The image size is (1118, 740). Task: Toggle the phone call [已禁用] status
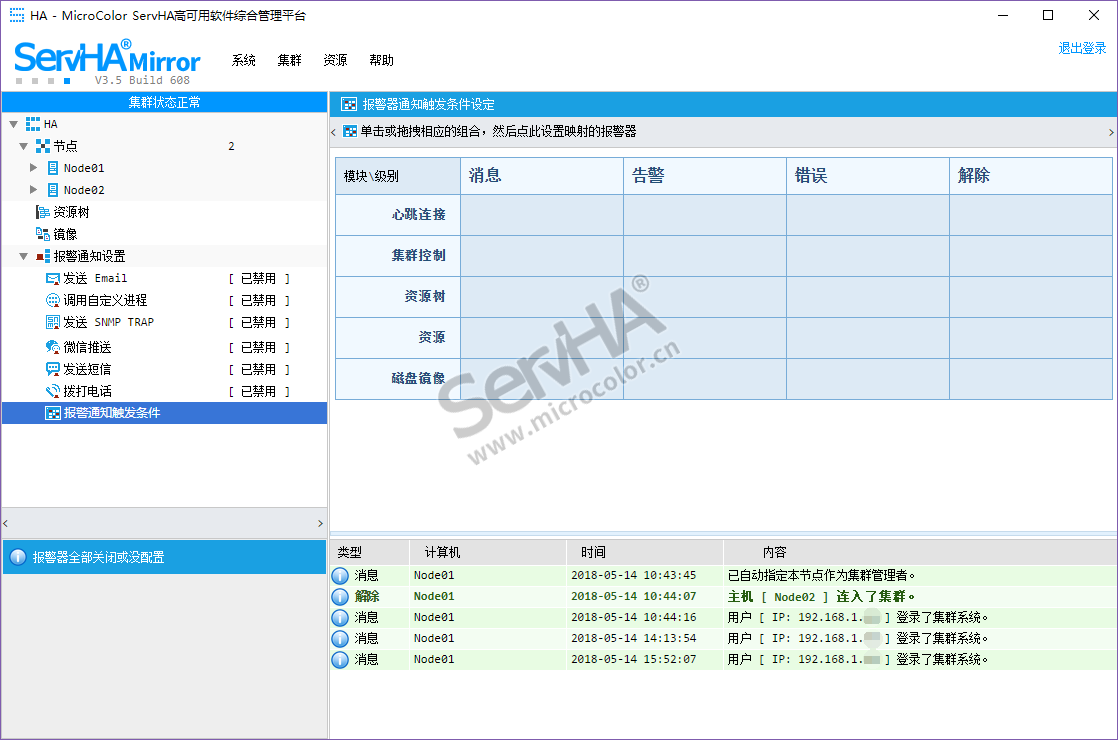point(258,391)
